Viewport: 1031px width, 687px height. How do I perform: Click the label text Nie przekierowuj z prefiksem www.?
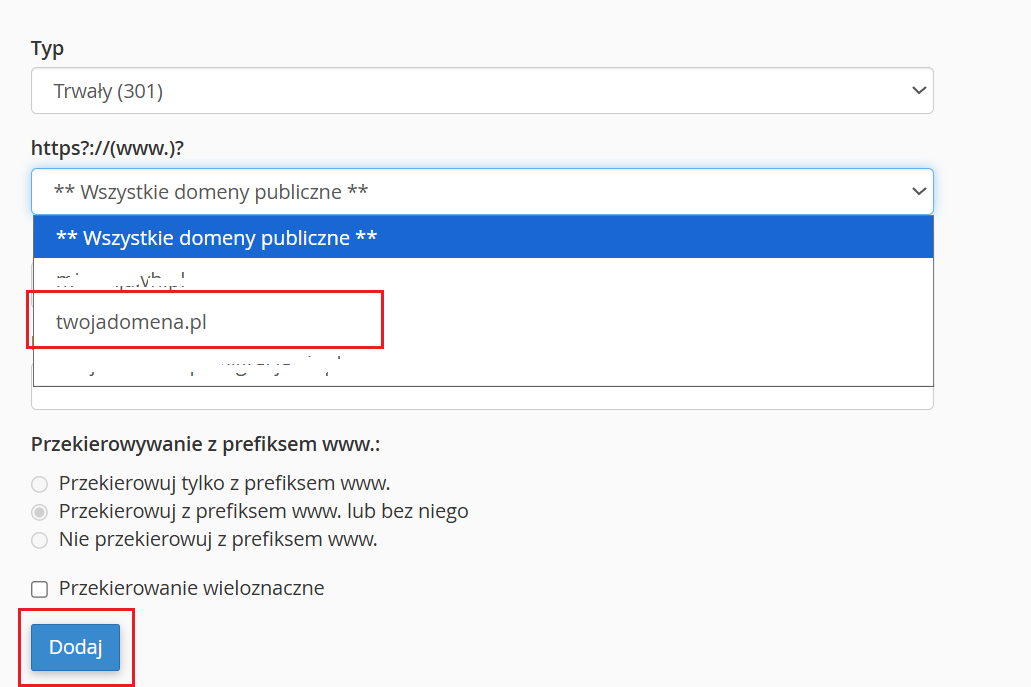[x=218, y=539]
